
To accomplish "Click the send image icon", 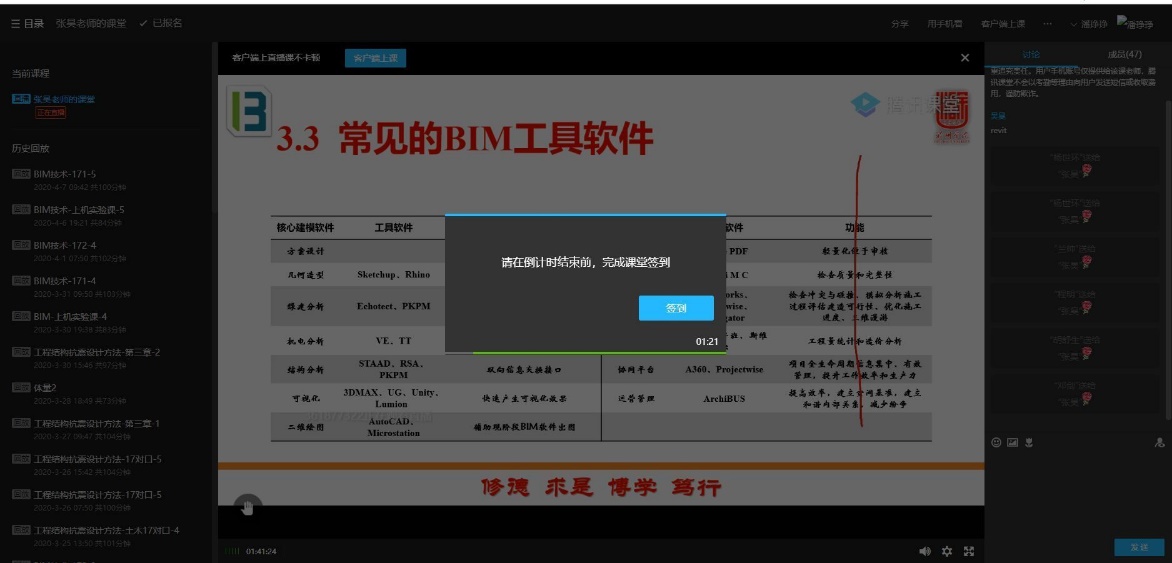I will coord(1013,443).
